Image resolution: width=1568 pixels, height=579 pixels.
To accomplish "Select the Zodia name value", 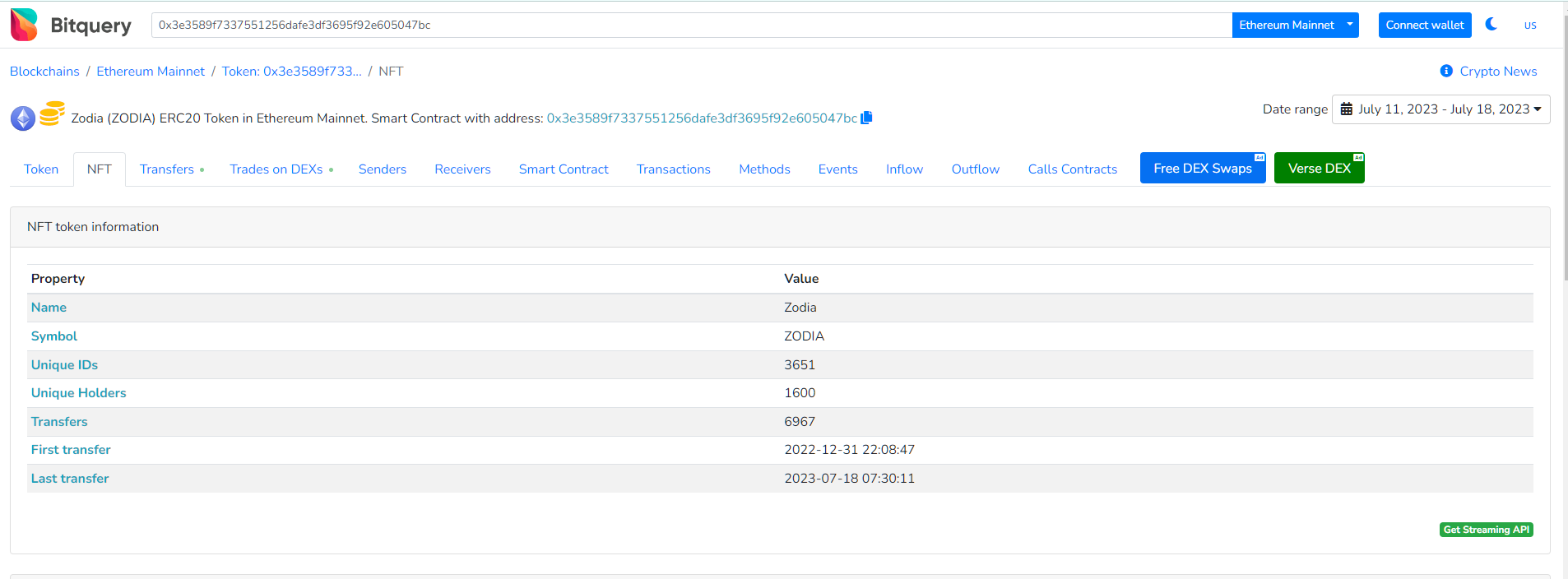I will tap(800, 308).
